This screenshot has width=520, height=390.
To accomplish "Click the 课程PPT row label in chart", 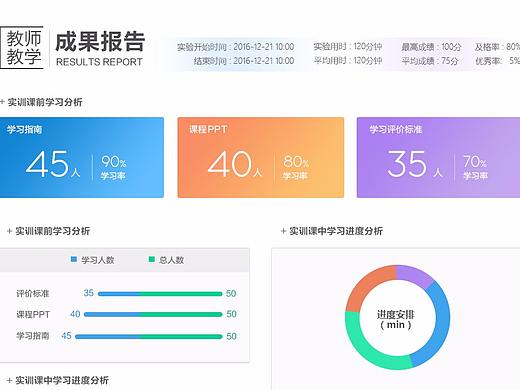I will [33, 314].
